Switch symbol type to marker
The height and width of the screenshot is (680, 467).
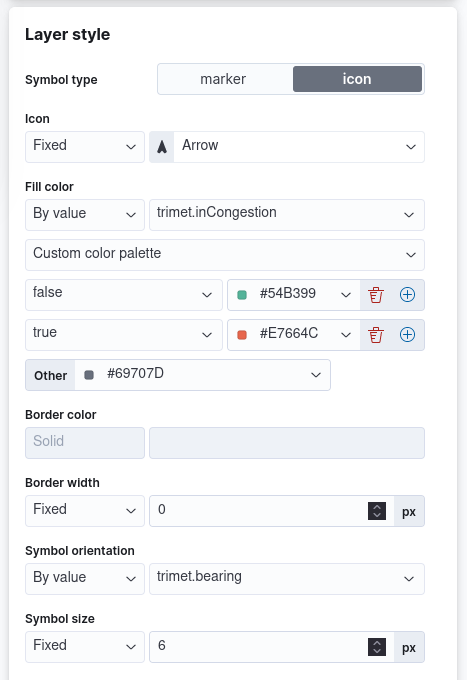point(223,79)
